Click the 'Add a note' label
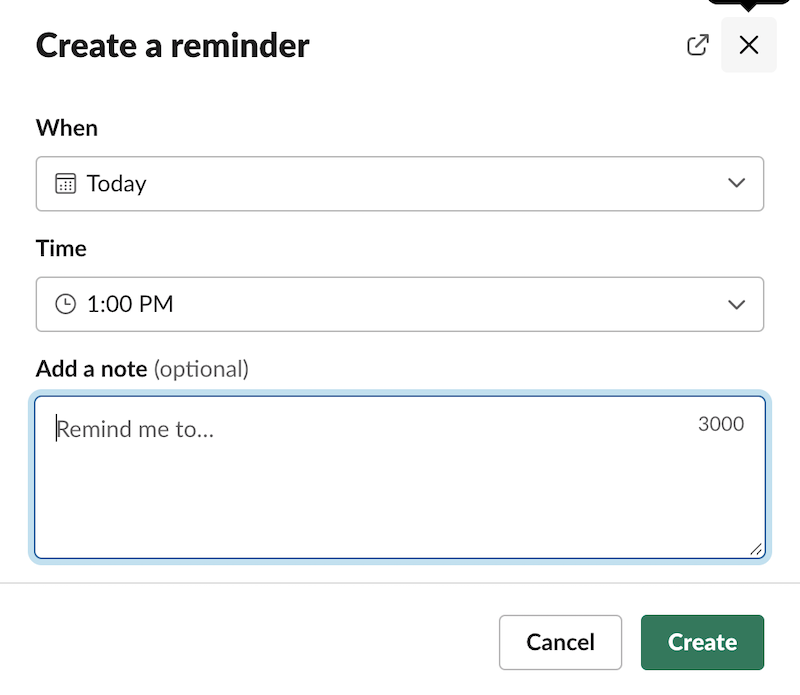The height and width of the screenshot is (695, 800). pos(91,369)
